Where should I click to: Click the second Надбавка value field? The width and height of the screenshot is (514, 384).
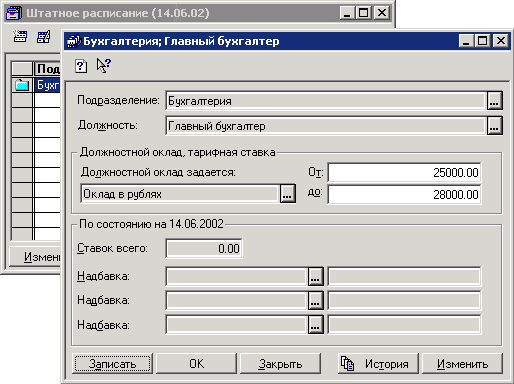[x=404, y=301]
